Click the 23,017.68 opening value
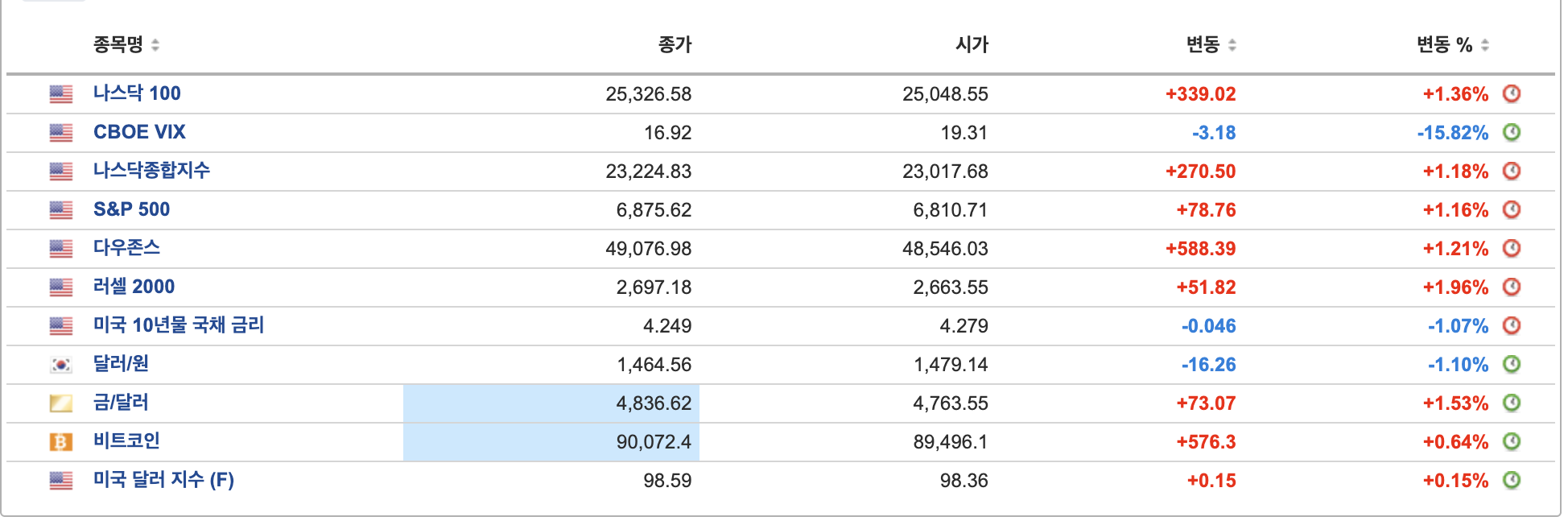Viewport: 1568px width, 525px height. pos(945,172)
